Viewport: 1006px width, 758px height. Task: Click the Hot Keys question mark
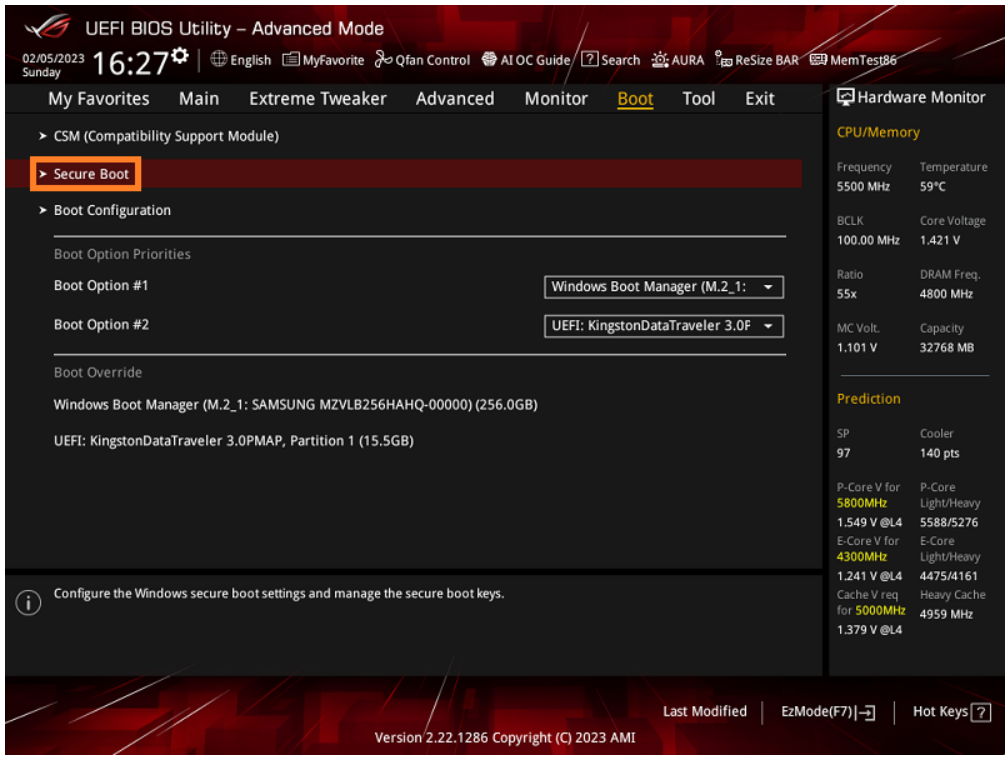coord(981,711)
